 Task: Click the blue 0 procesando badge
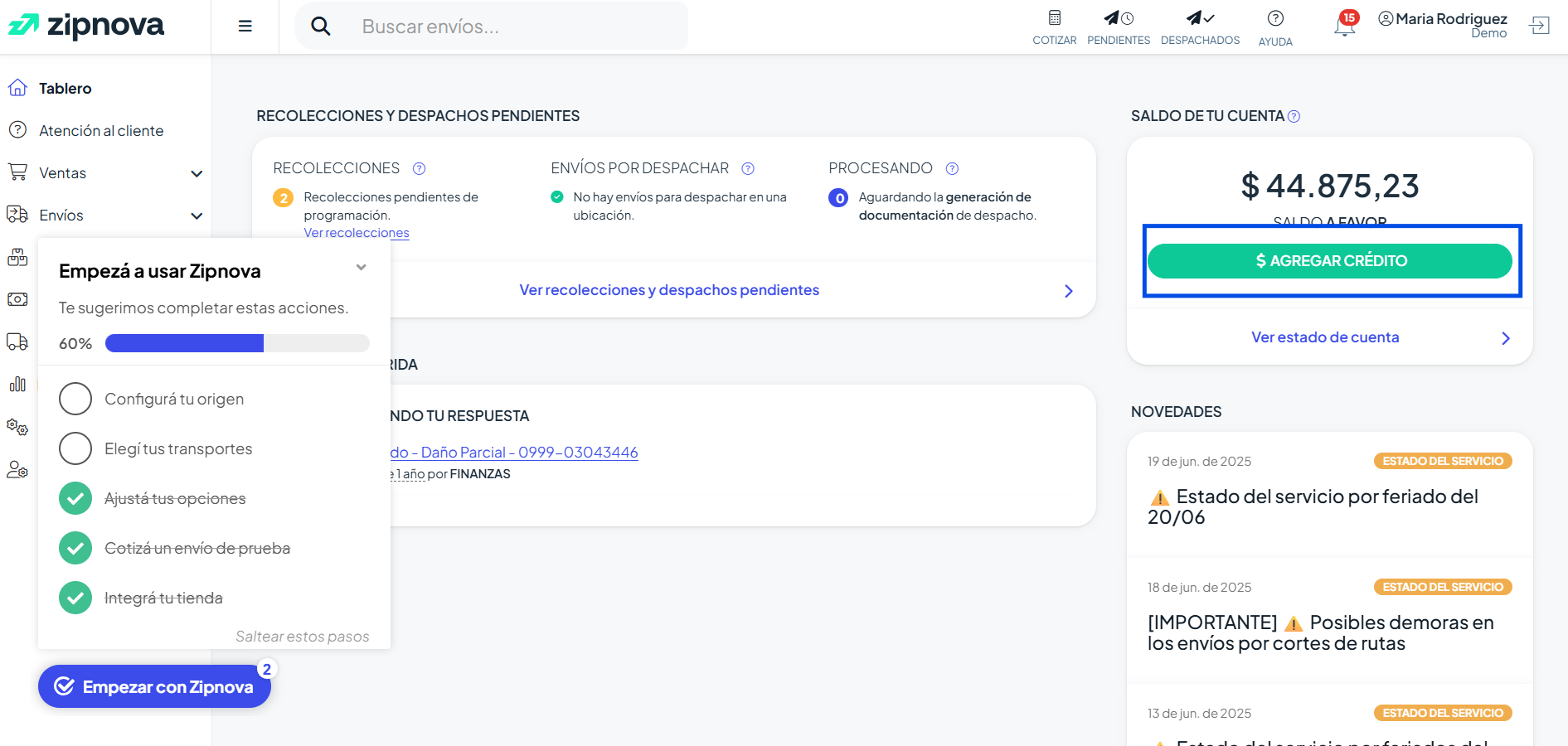[839, 198]
